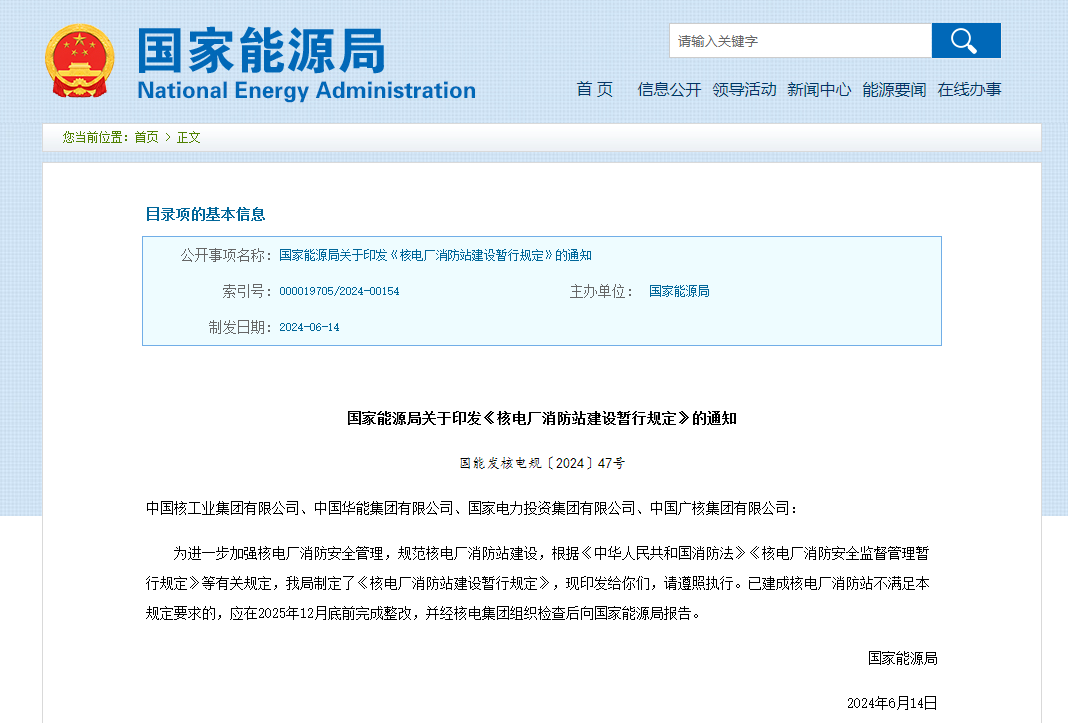Click the bold article title heading
The width and height of the screenshot is (1068, 723).
[541, 418]
